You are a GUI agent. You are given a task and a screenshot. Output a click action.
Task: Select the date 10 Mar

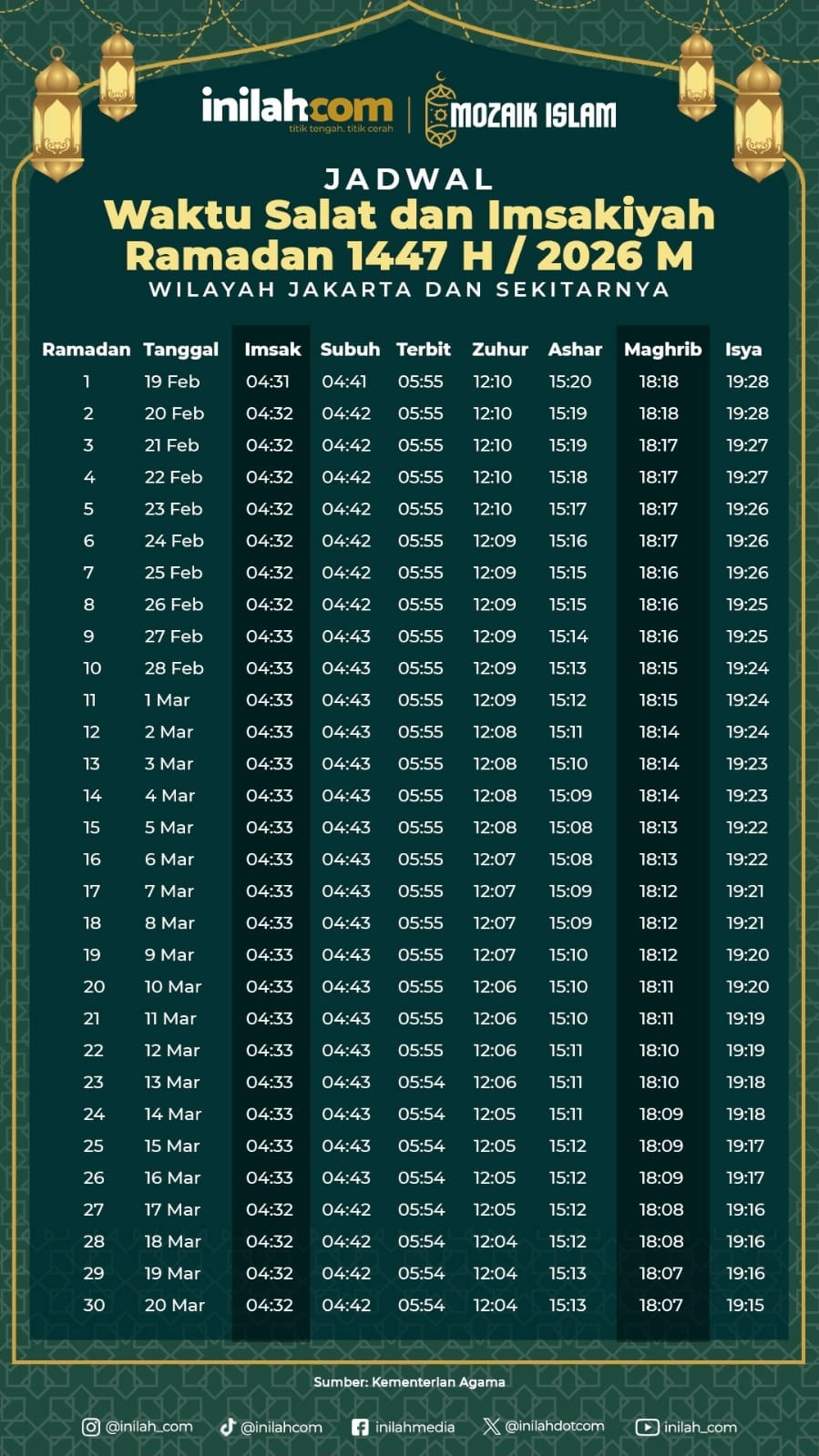[x=173, y=987]
